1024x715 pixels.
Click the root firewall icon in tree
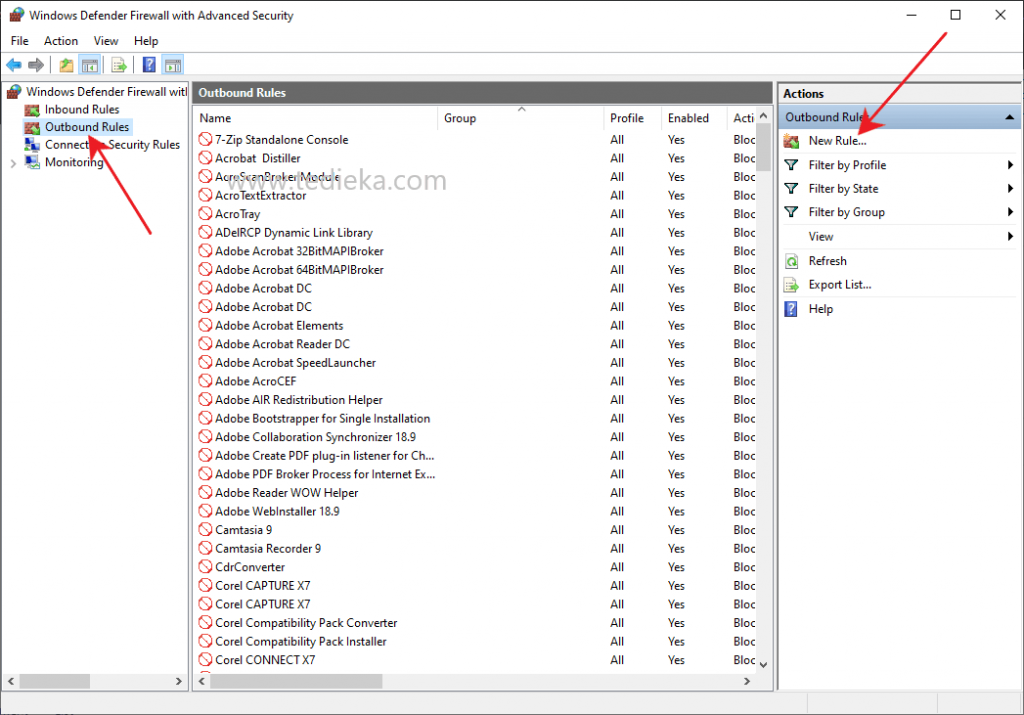click(x=14, y=91)
